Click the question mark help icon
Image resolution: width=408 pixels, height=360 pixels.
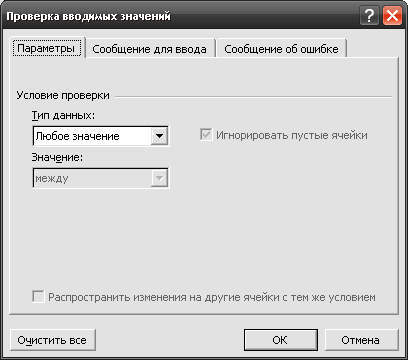pyautogui.click(x=369, y=16)
